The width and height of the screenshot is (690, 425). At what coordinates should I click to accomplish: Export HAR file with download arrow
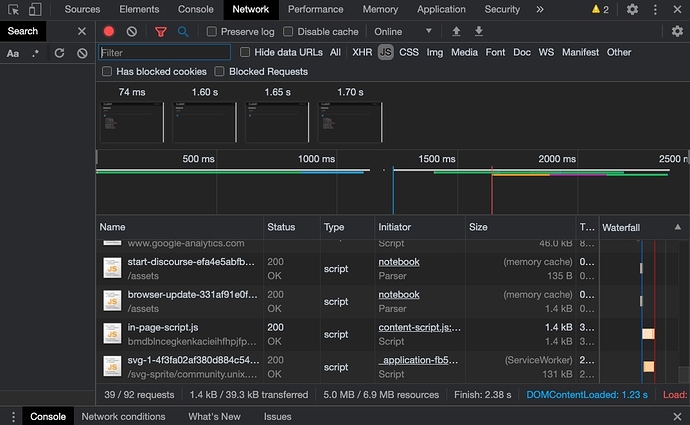tap(479, 31)
